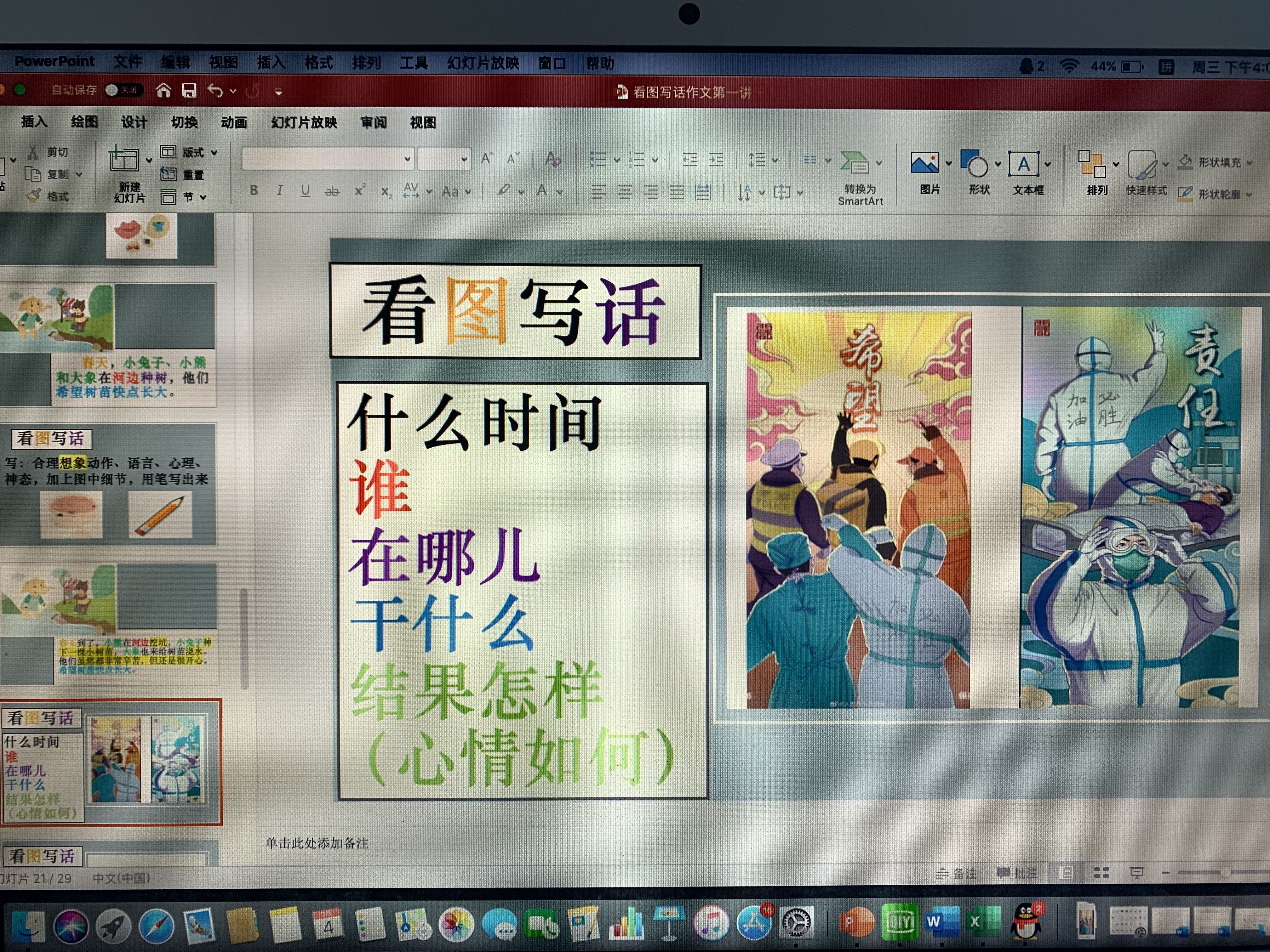Expand the Section (节) dropdown

tap(203, 197)
